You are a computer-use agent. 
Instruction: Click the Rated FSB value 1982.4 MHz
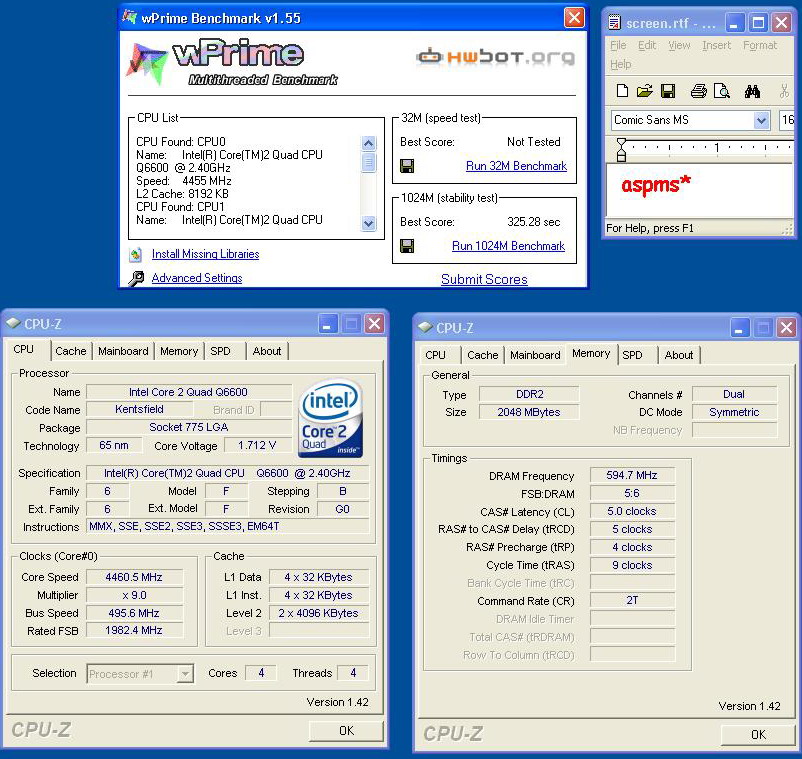[134, 631]
